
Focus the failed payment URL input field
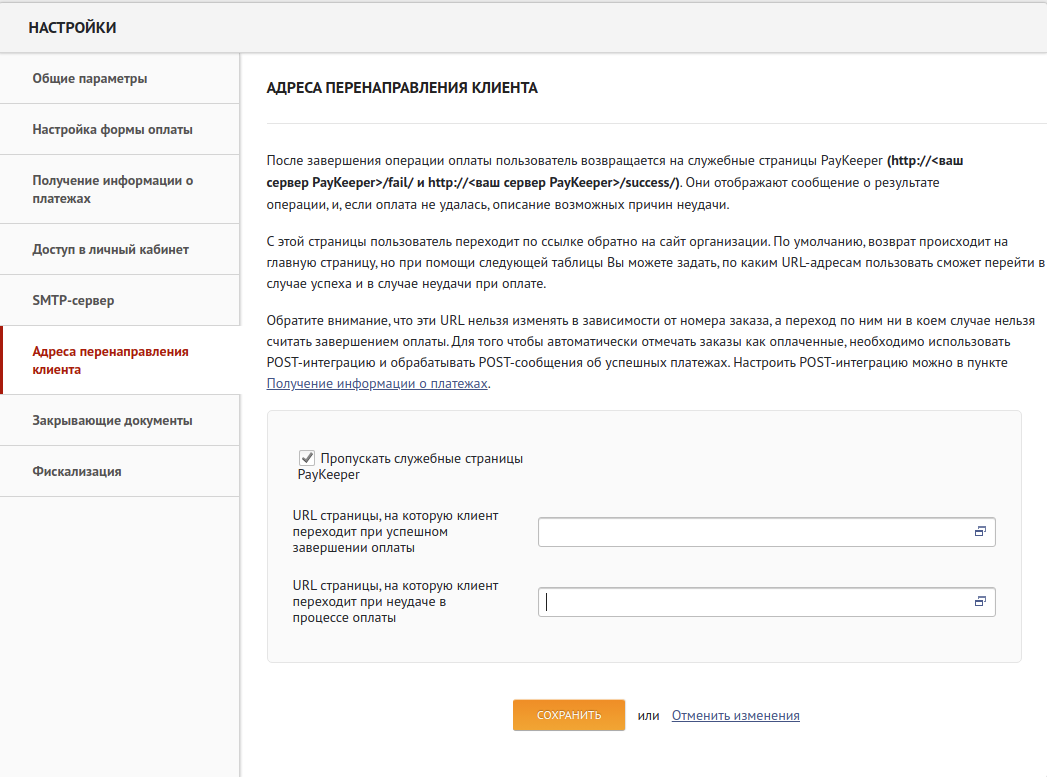coord(750,602)
